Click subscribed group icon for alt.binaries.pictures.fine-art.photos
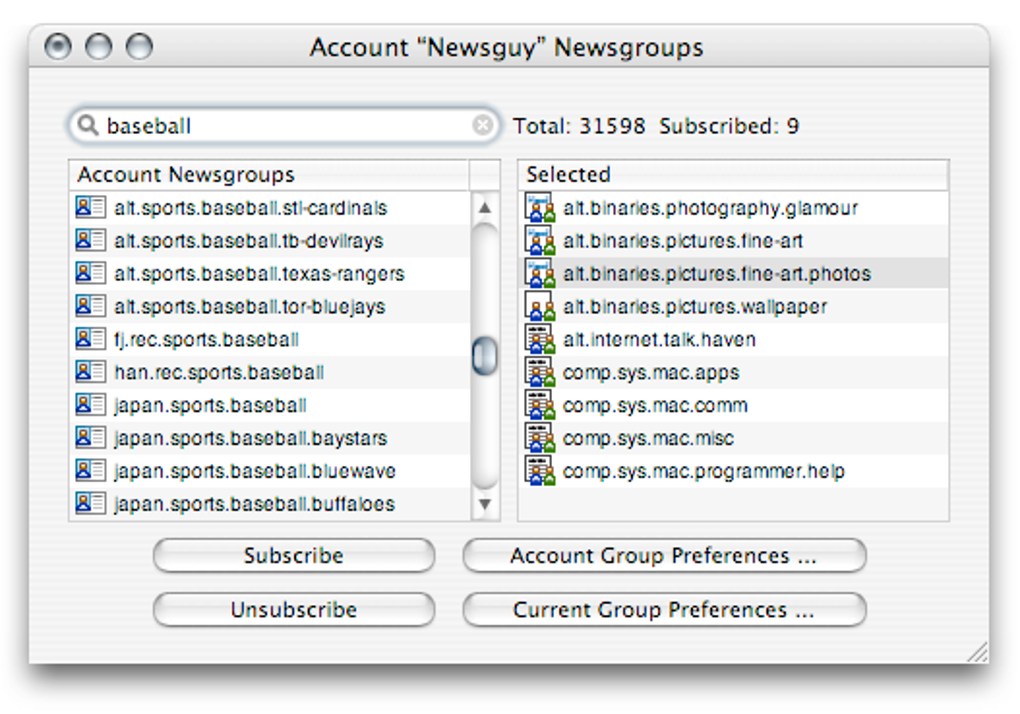The width and height of the screenshot is (1020, 714). [540, 273]
